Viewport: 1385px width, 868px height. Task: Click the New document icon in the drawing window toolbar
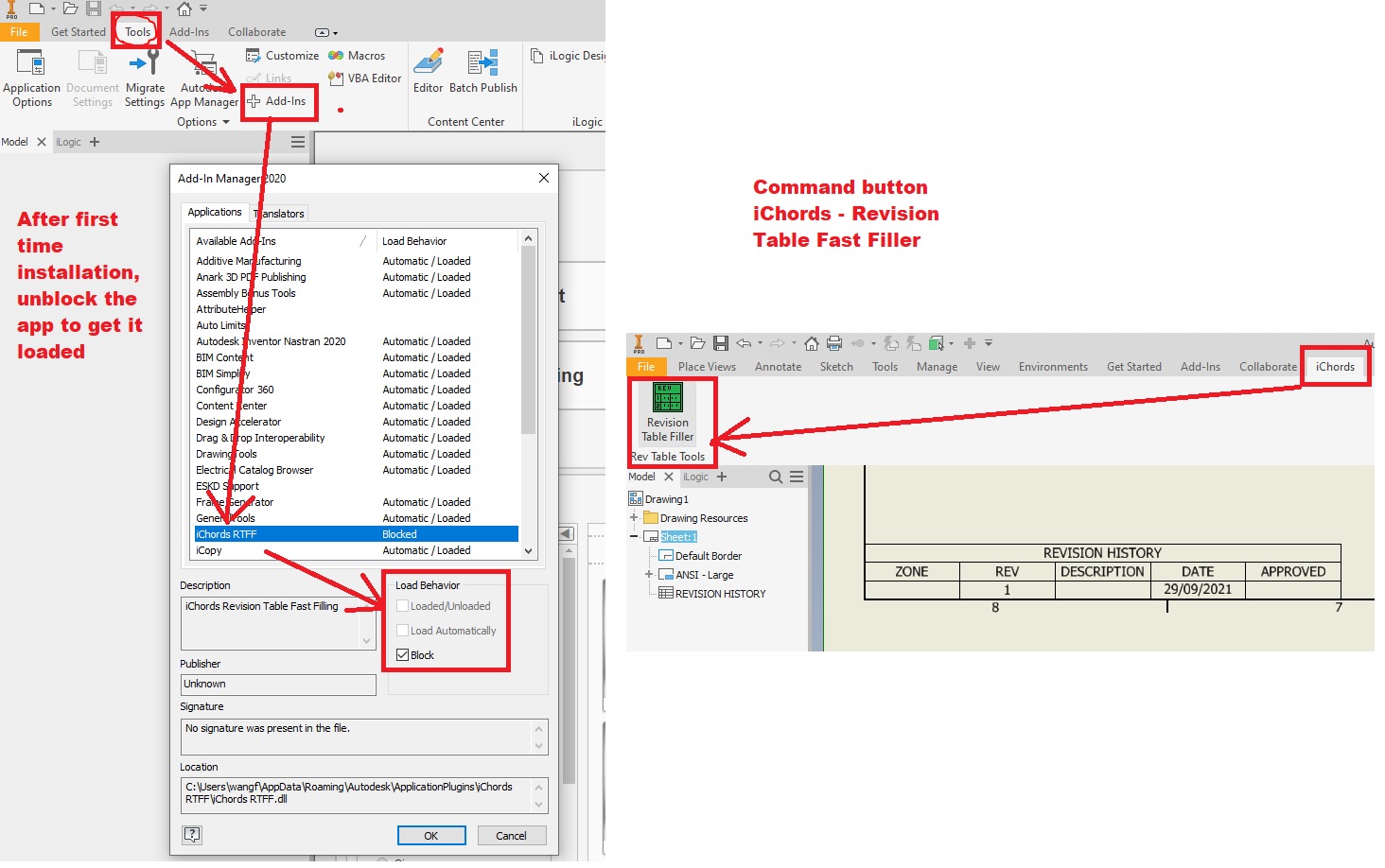(x=664, y=343)
